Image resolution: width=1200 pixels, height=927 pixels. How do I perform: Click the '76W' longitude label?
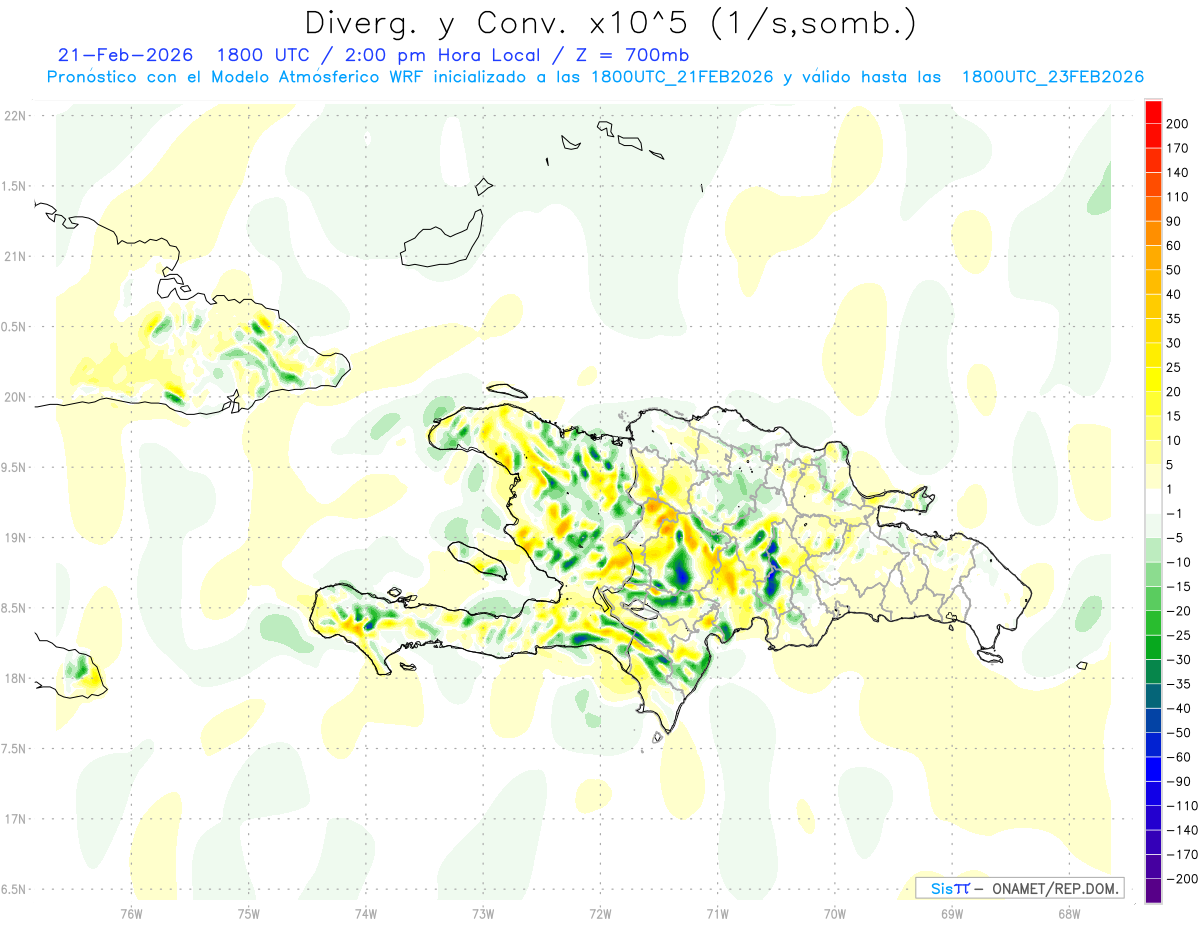click(x=131, y=913)
